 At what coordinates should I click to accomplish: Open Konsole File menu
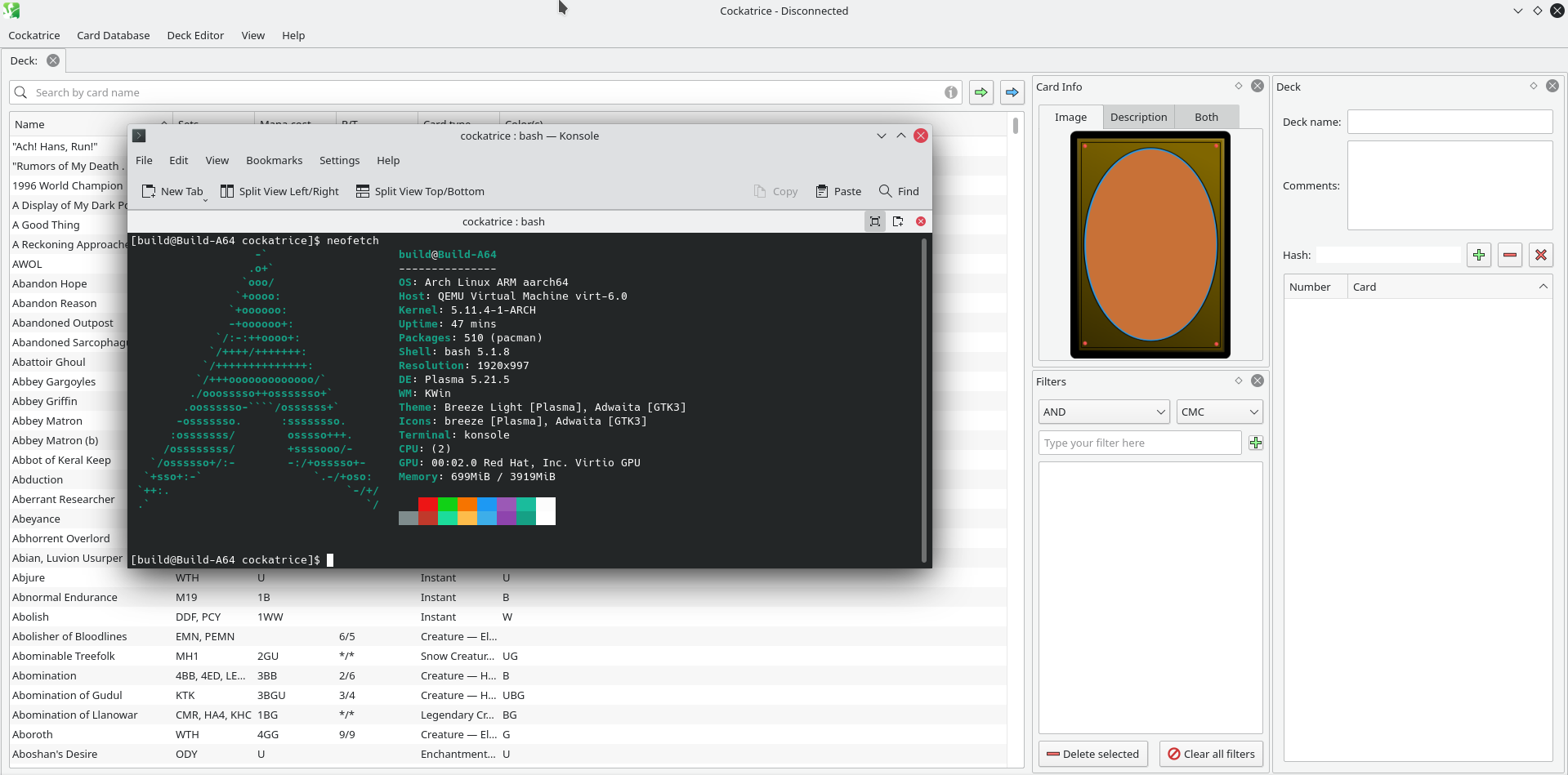click(145, 160)
